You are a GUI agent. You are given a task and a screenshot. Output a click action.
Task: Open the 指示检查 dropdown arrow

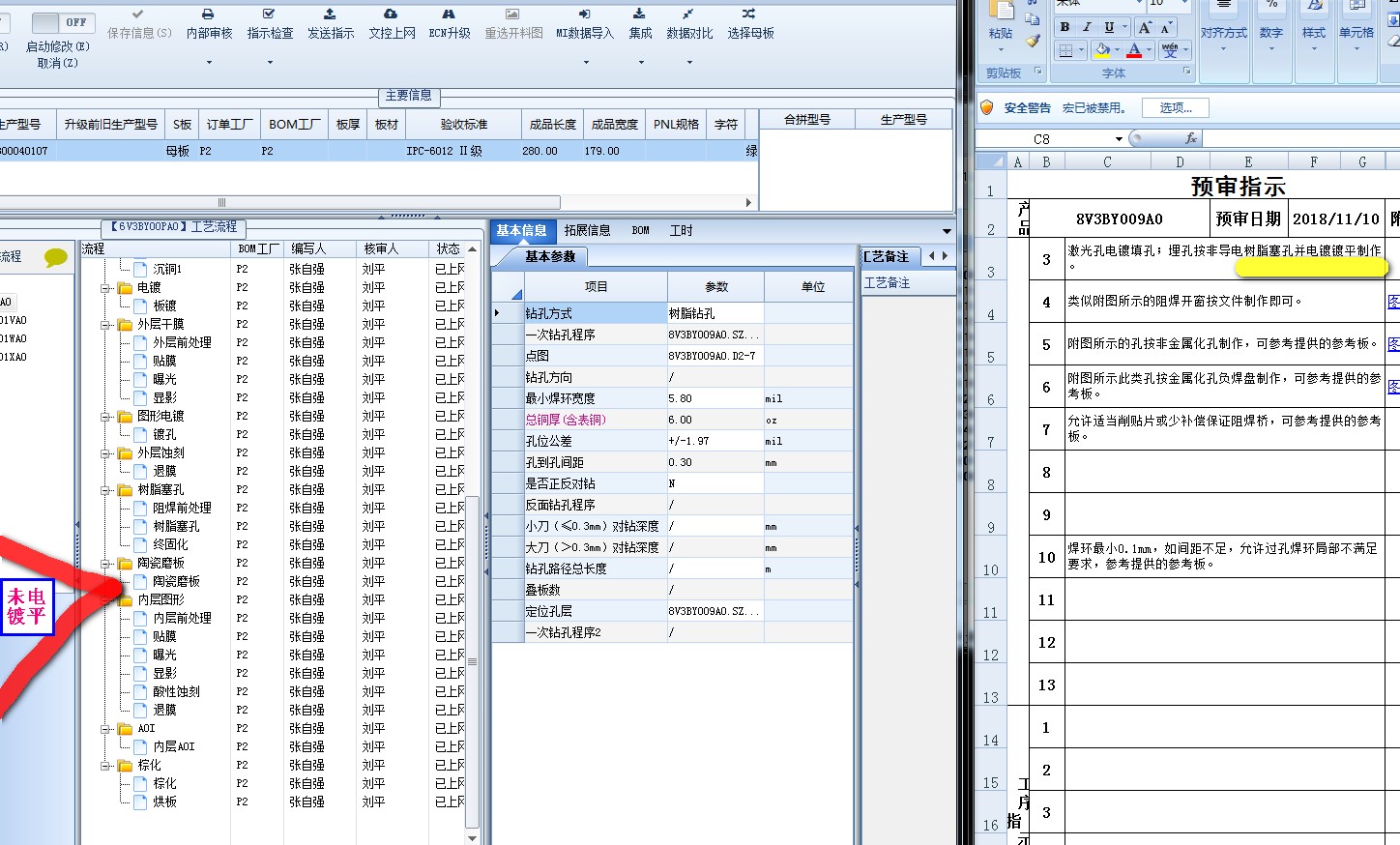(x=270, y=63)
